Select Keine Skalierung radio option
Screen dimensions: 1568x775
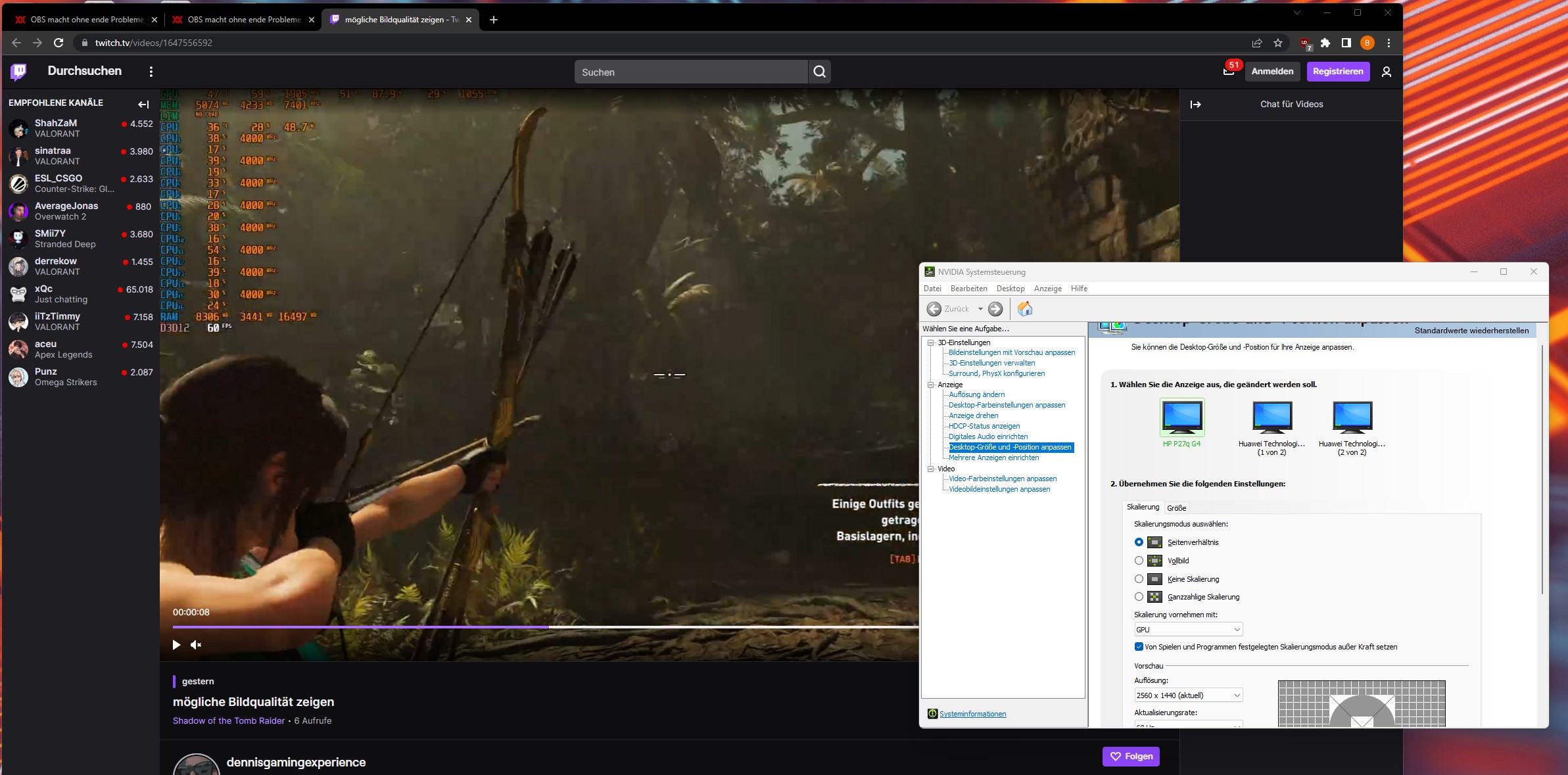(1139, 579)
